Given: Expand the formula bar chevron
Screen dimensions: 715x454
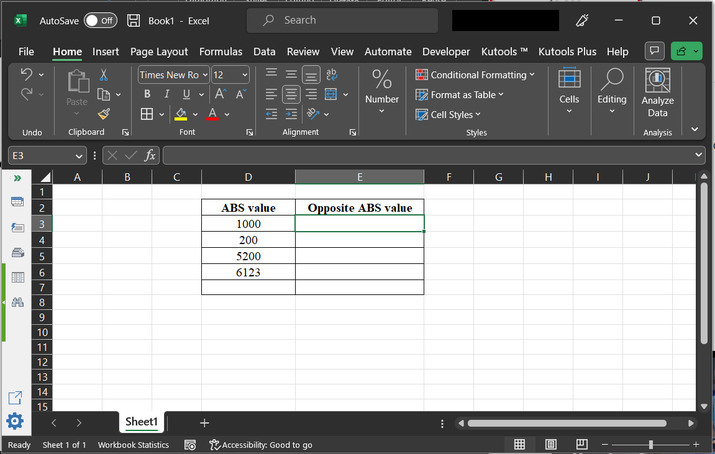Looking at the screenshot, I should click(x=699, y=155).
